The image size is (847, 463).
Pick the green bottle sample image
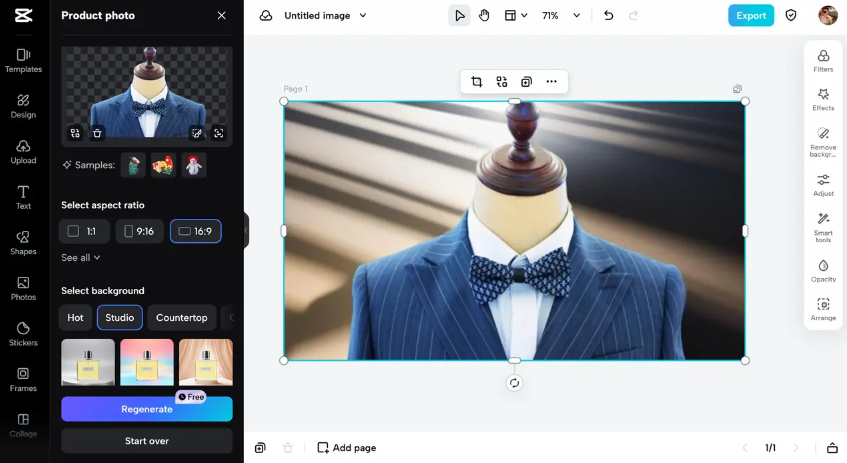pyautogui.click(x=133, y=165)
